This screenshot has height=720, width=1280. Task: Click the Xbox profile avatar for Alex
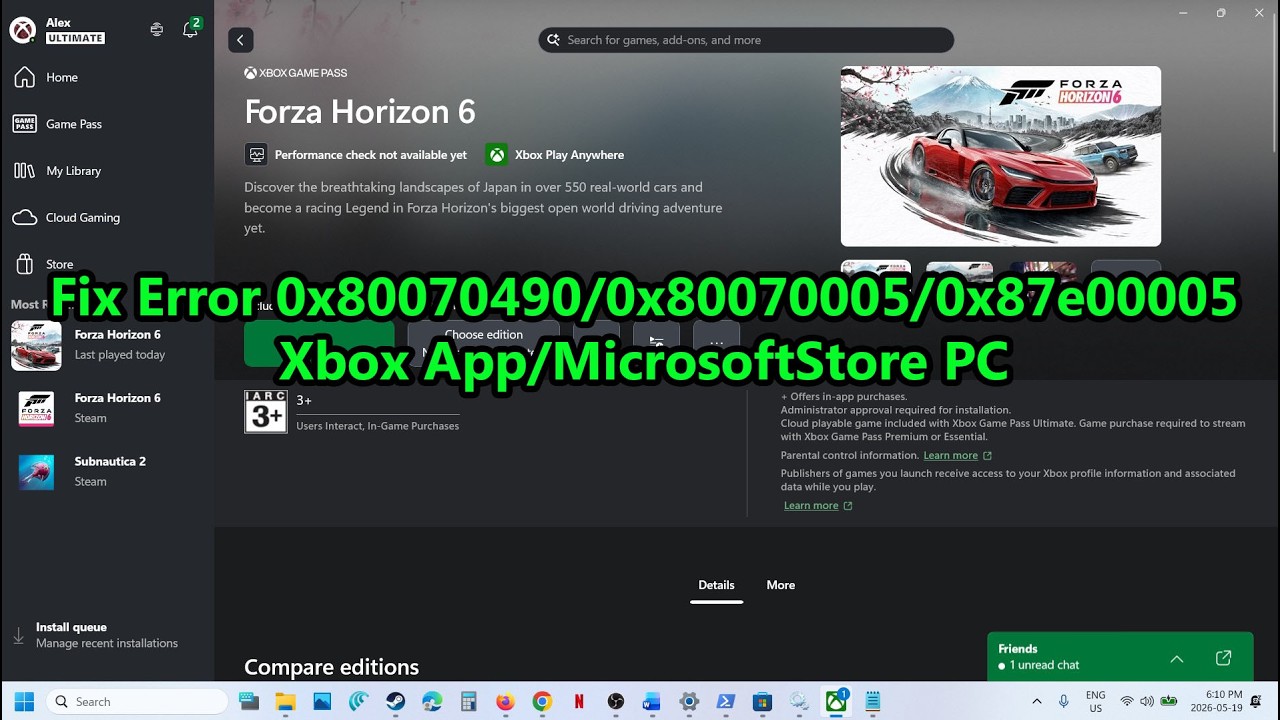click(x=23, y=30)
